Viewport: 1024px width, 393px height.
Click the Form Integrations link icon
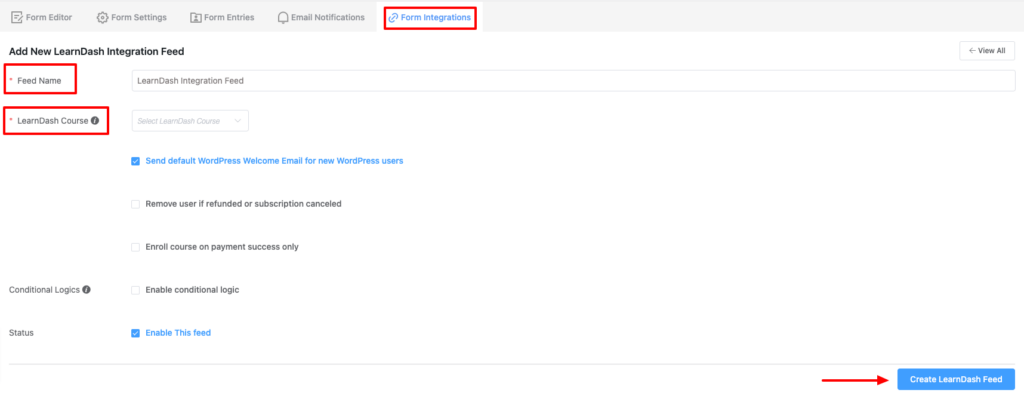[x=393, y=18]
